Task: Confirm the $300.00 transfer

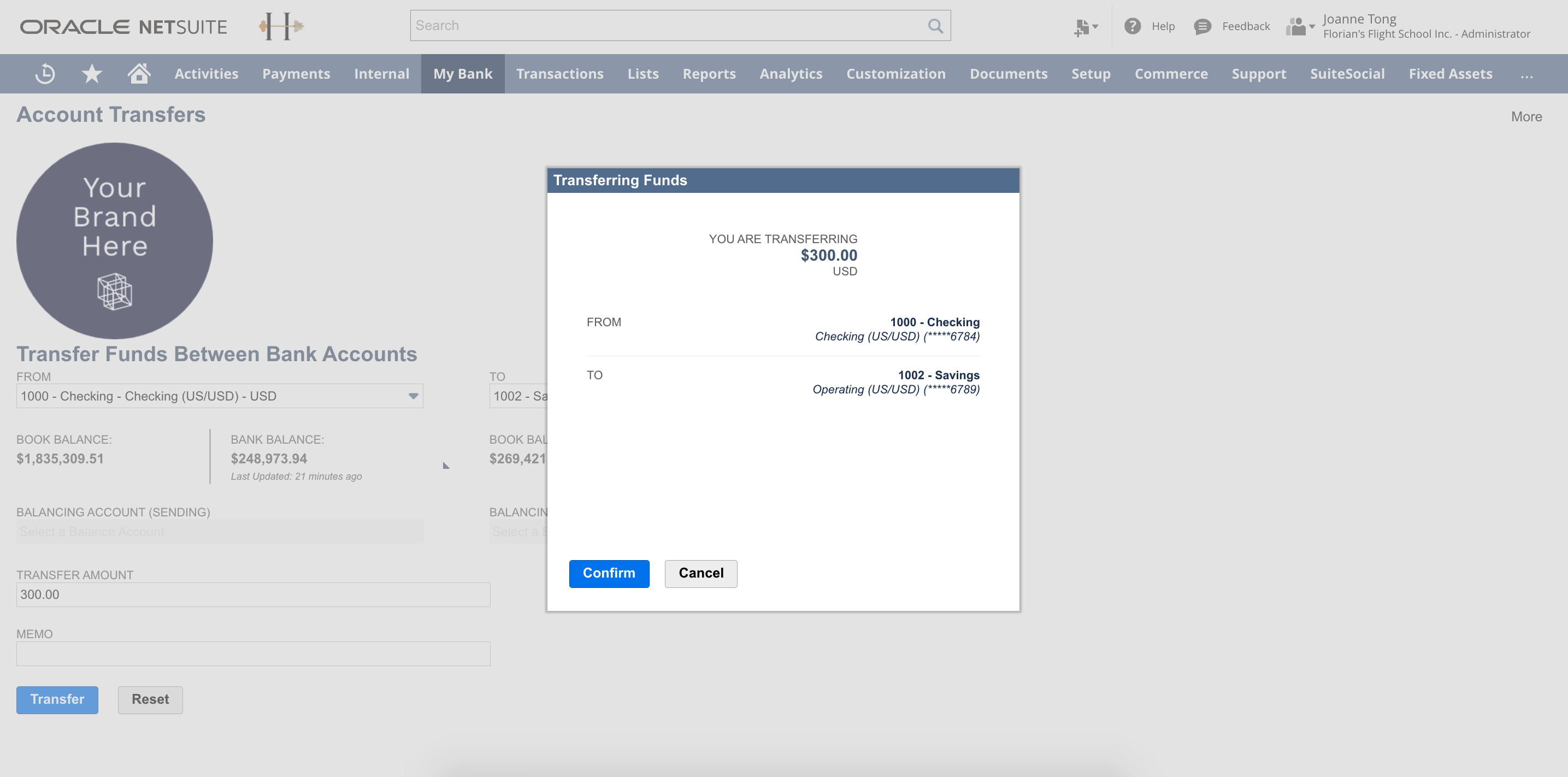Action: pyautogui.click(x=609, y=574)
